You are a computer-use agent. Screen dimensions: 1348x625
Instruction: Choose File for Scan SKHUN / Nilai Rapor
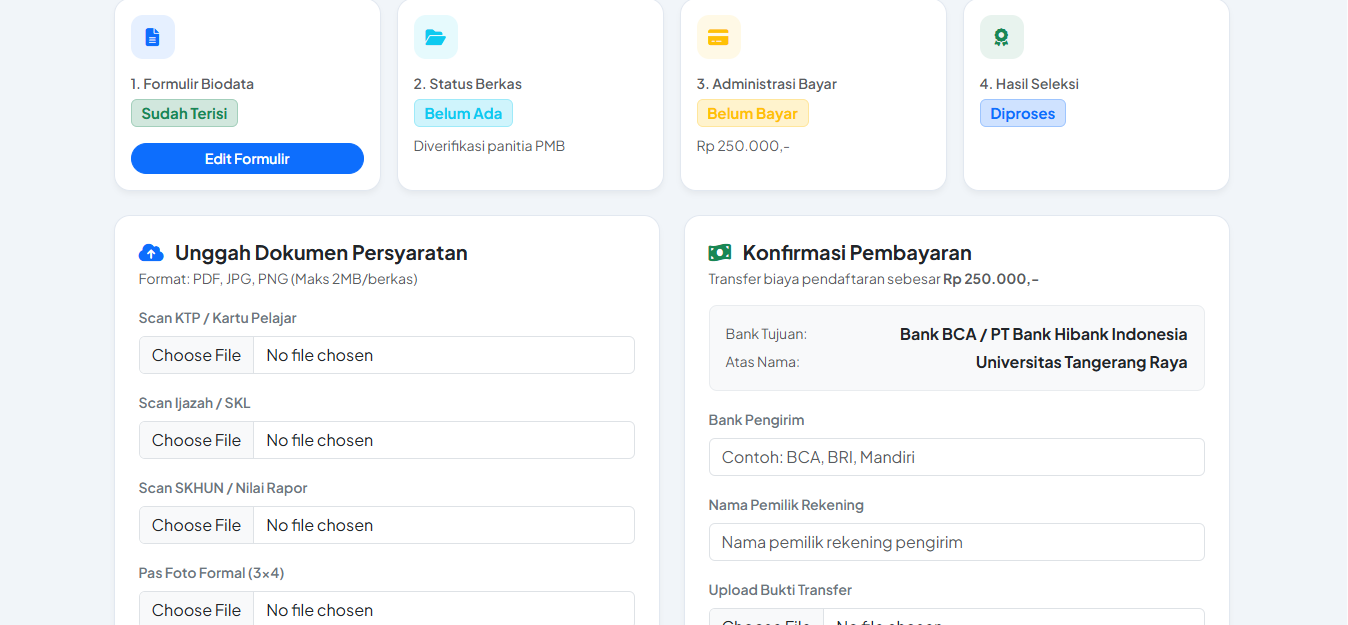click(x=196, y=525)
